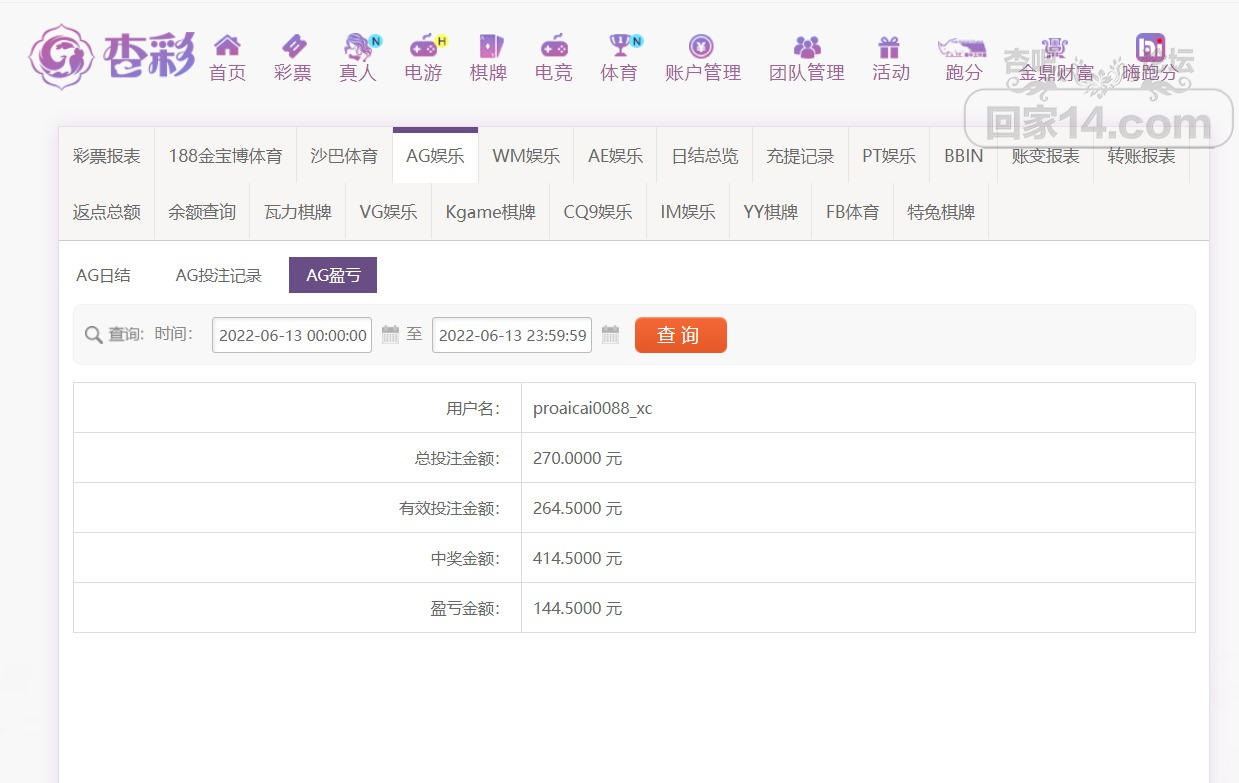Open calendar picker for end date
The width and height of the screenshot is (1239, 783).
(x=610, y=335)
